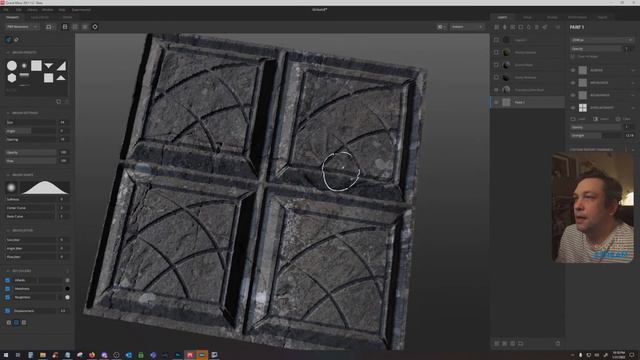The image size is (640, 360).
Task: Toggle visibility of the Paint 1 layer
Action: click(x=496, y=102)
